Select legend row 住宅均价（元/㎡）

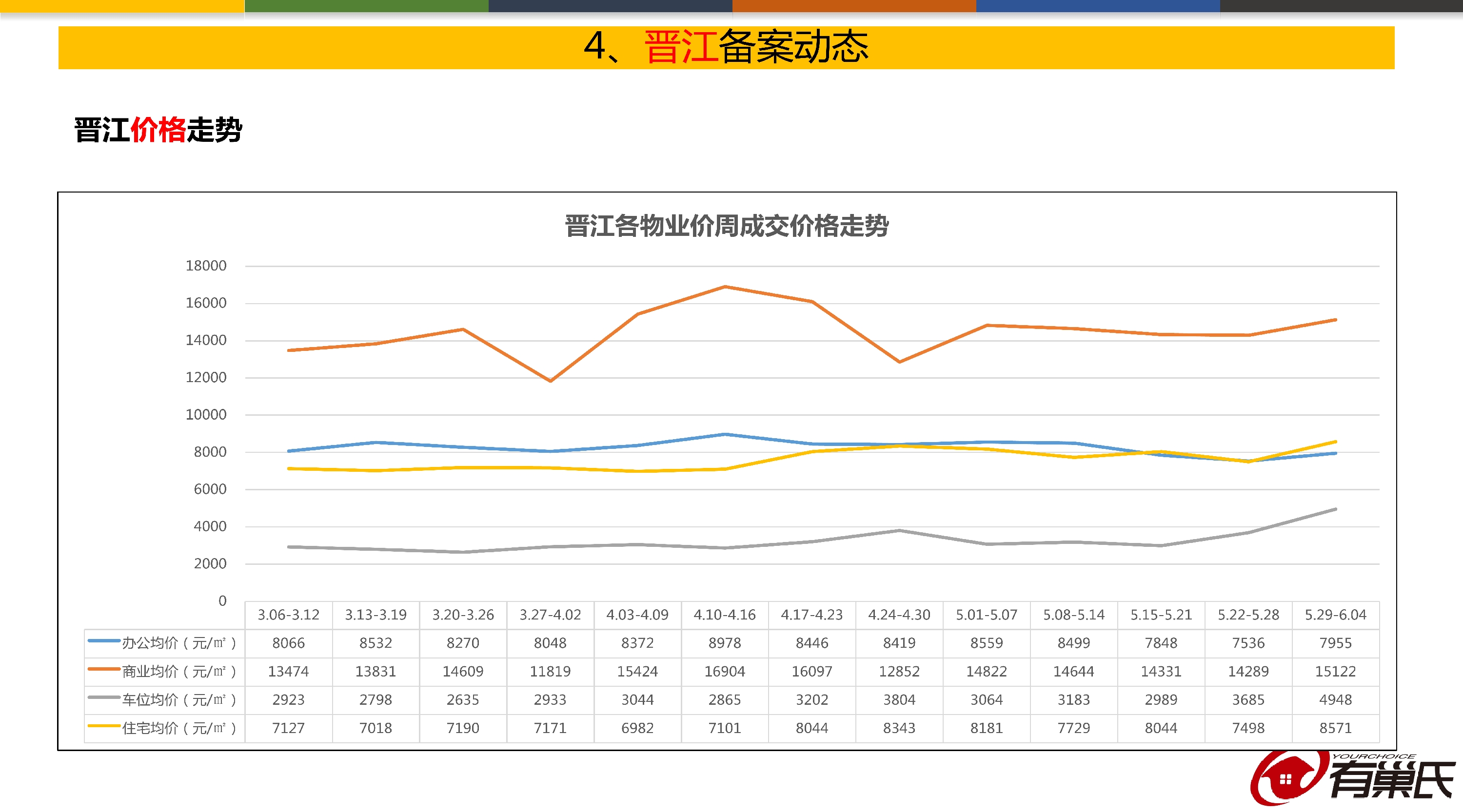click(x=165, y=728)
